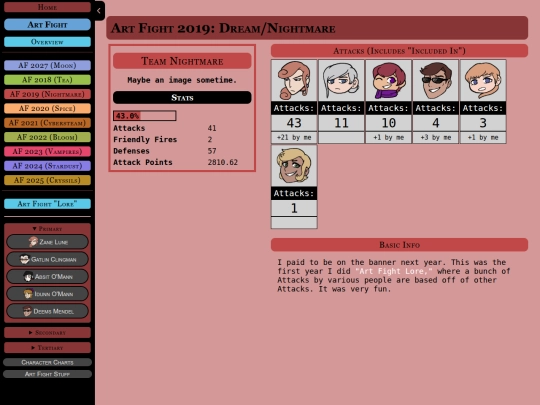The height and width of the screenshot is (405, 540).
Task: Open the orange-haired character portrait with 3 attacks
Action: [483, 81]
